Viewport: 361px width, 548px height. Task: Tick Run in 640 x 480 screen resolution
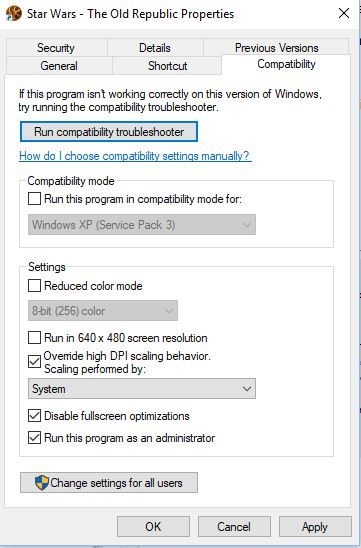coord(34,338)
